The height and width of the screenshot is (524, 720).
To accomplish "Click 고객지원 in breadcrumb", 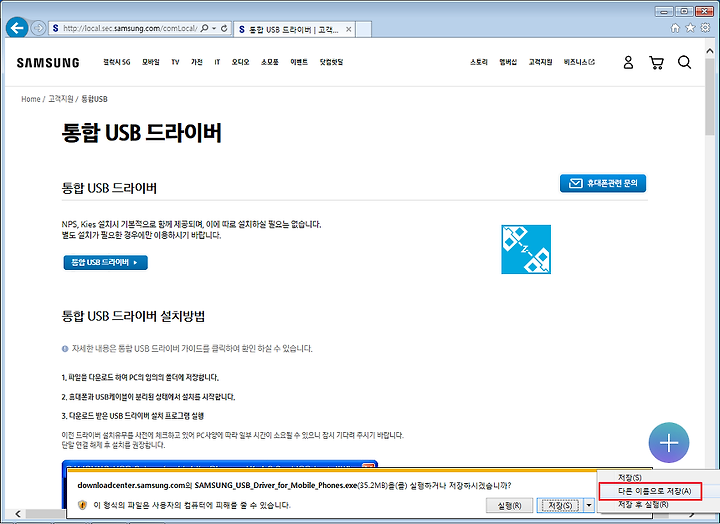I will click(61, 99).
